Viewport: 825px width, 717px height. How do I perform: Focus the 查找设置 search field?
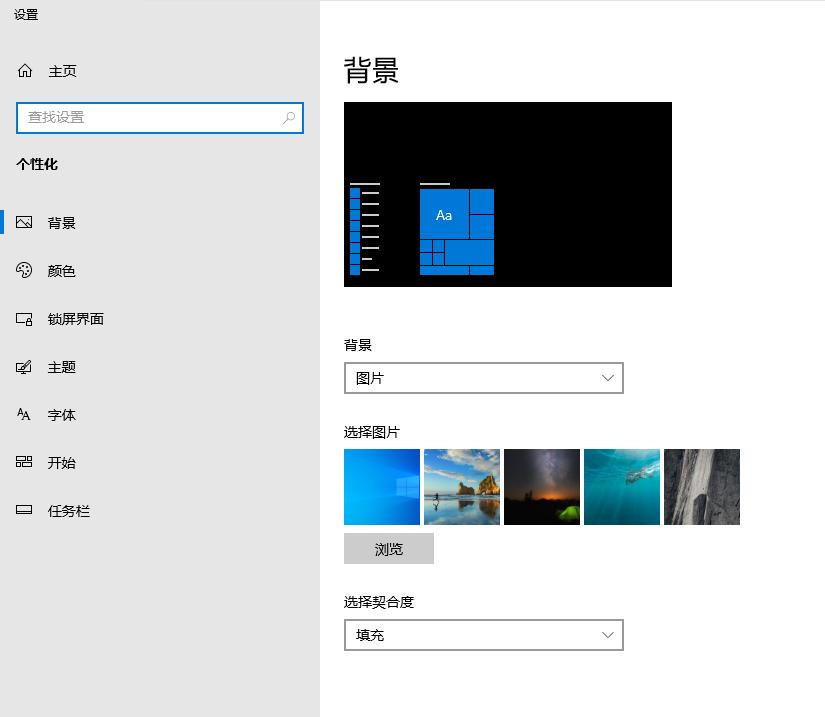coord(150,118)
